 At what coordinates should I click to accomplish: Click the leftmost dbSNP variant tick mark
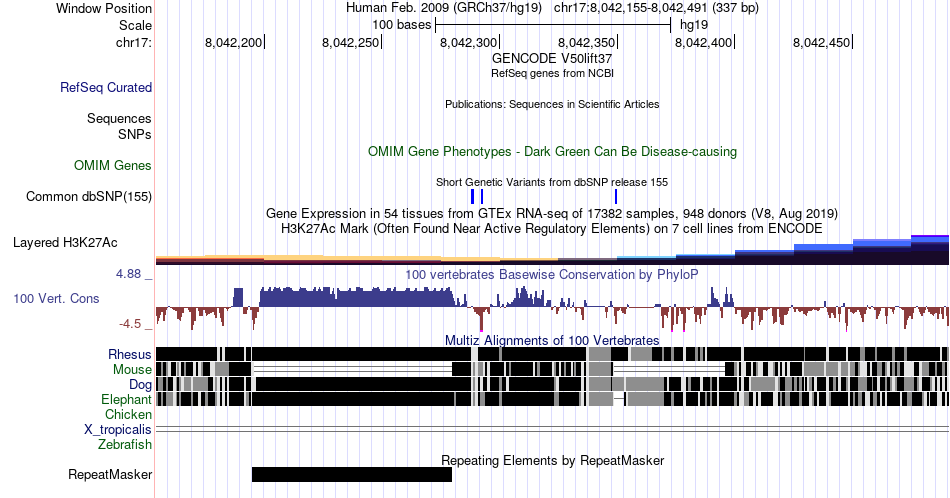click(473, 196)
